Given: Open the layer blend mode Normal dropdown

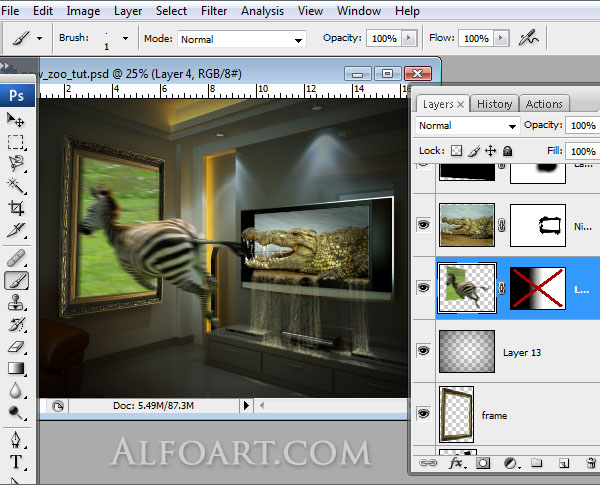Looking at the screenshot, I should (x=467, y=126).
